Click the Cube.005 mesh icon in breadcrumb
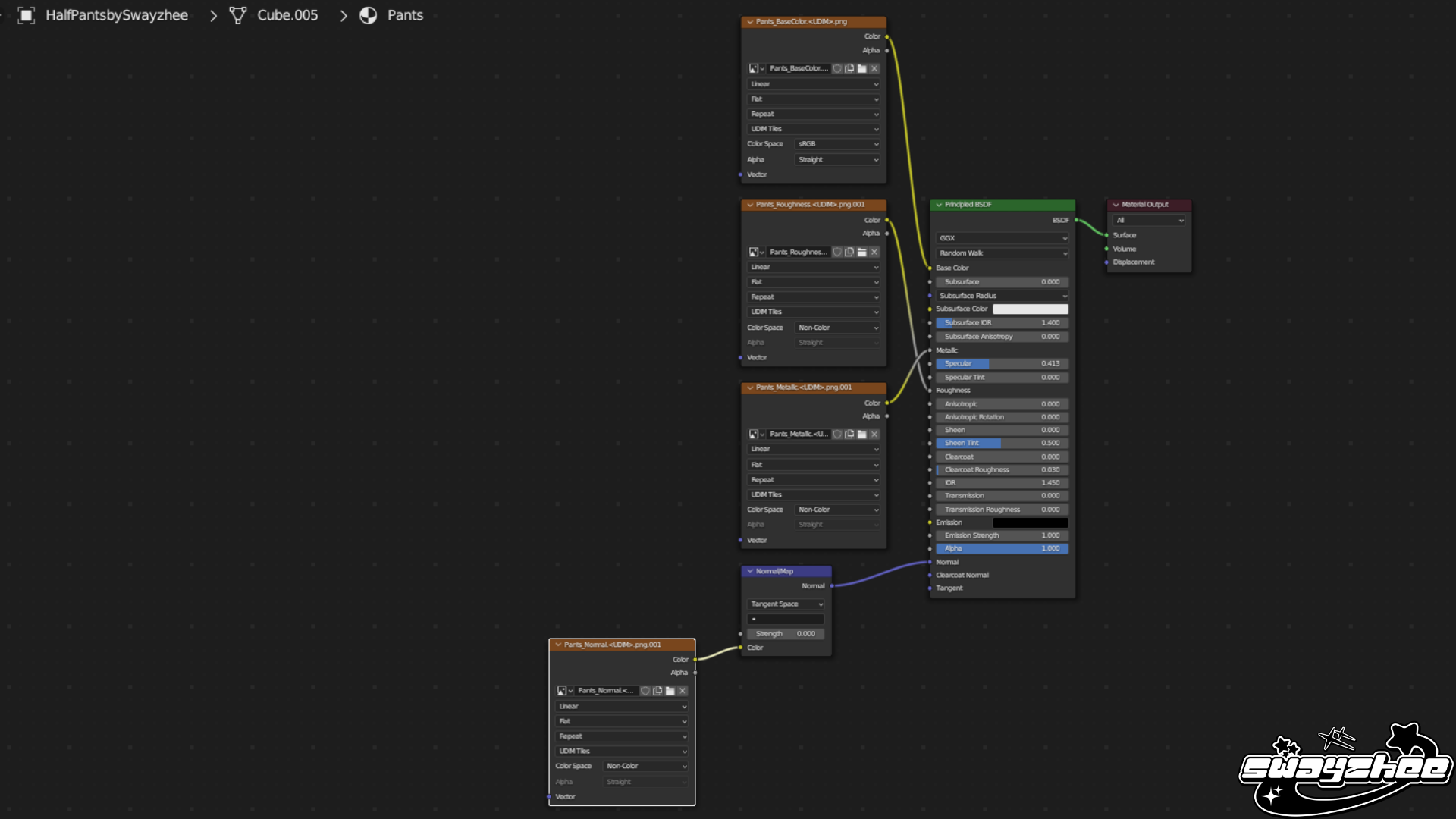 click(x=237, y=15)
